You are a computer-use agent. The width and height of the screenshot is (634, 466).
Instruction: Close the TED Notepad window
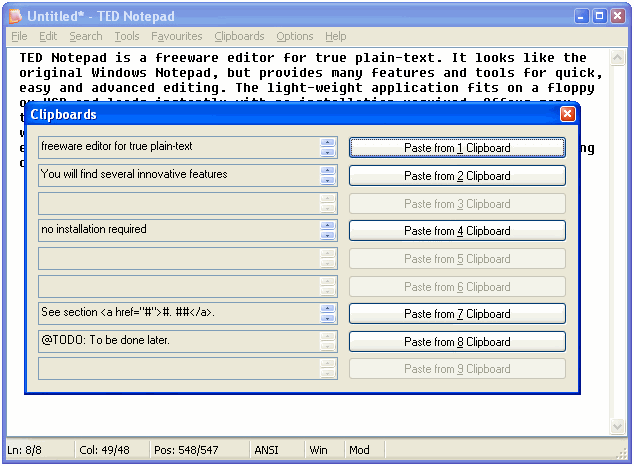point(618,16)
